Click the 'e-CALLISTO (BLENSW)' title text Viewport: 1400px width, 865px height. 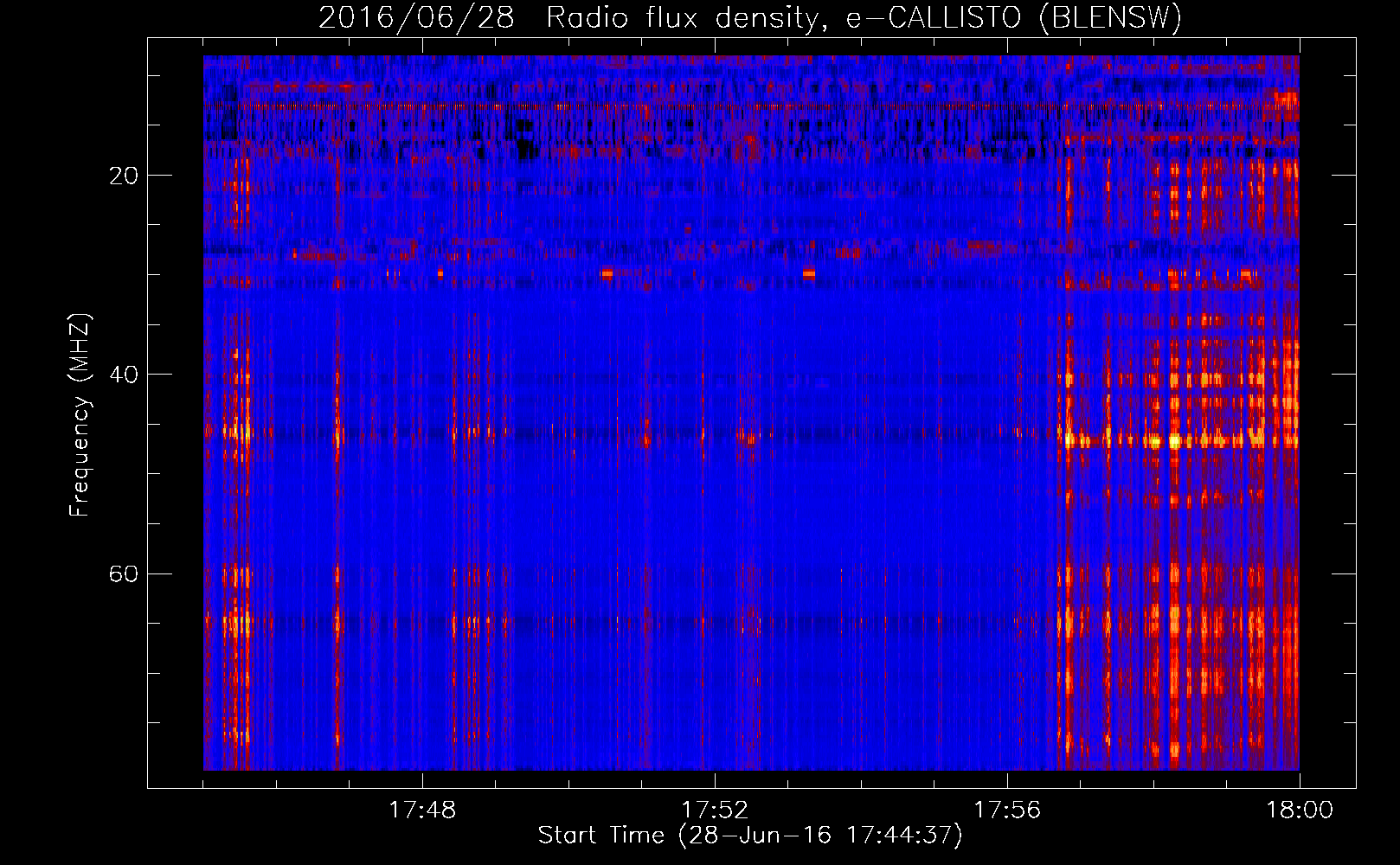pos(1014,17)
